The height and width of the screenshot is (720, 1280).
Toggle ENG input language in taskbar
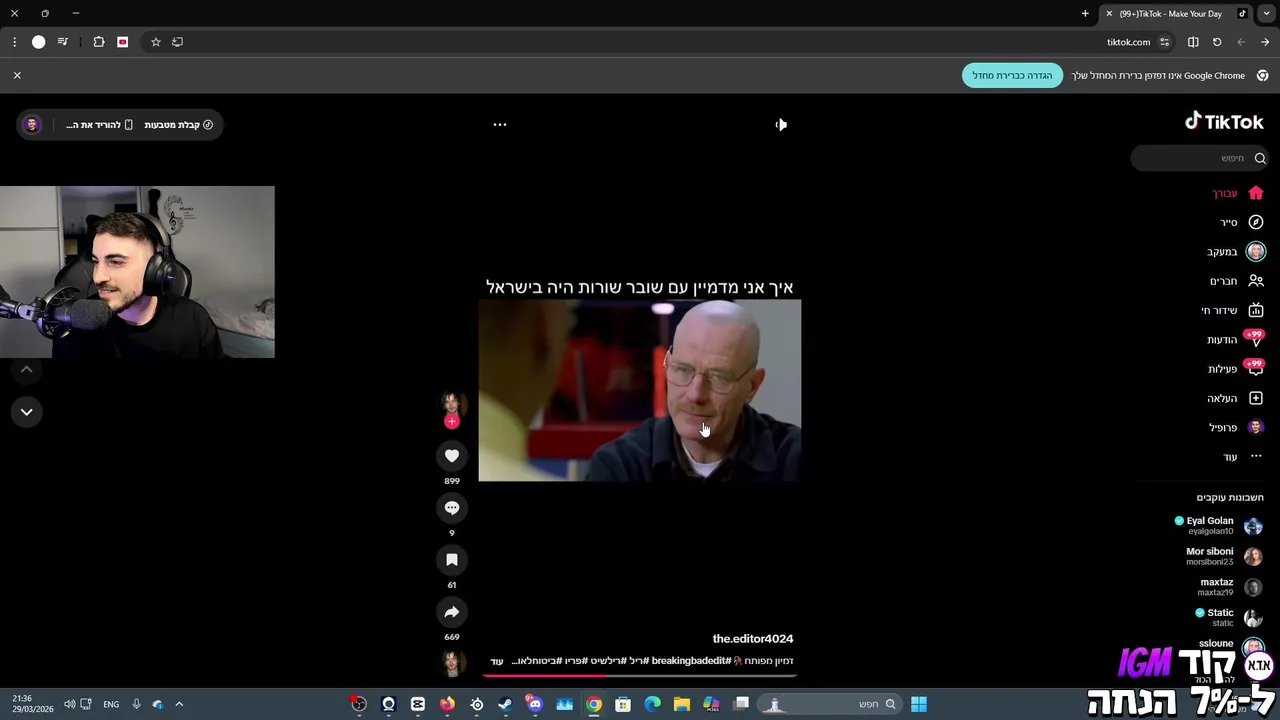point(111,704)
